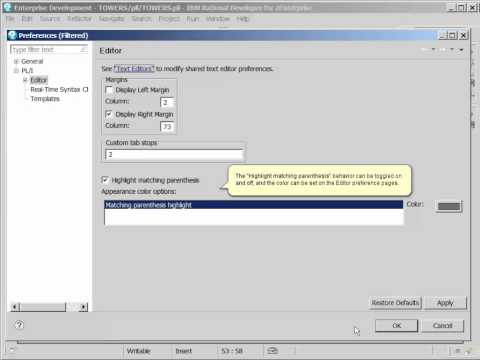
Task: Open the back history dropdown arrow
Action: pyautogui.click(x=433, y=50)
